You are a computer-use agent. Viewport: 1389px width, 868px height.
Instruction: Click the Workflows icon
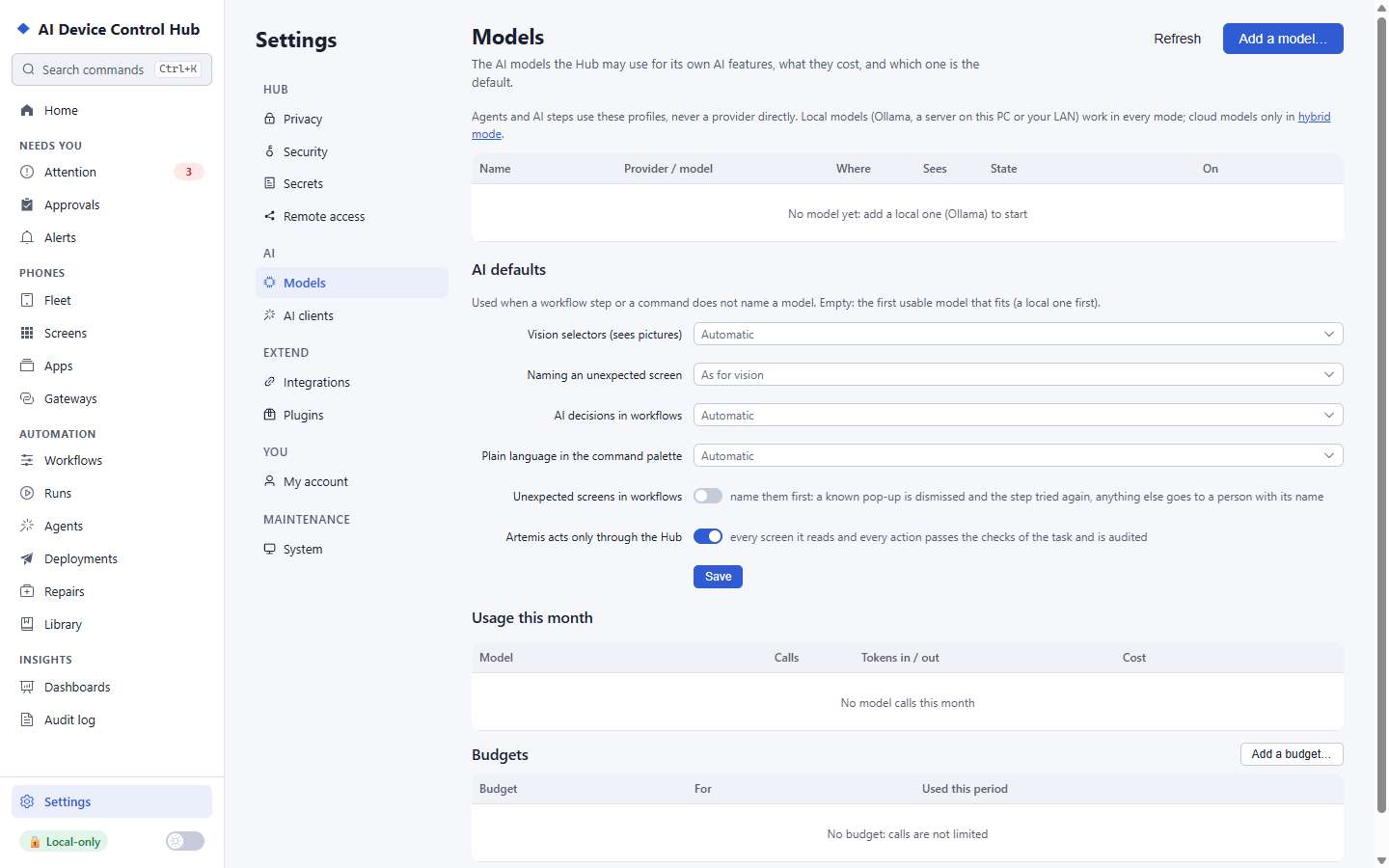(x=27, y=461)
